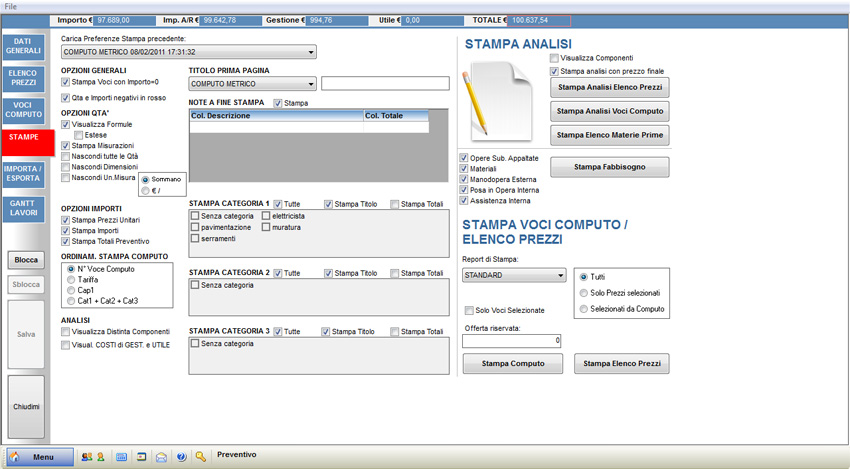Select the Tariffa ordering radio button
The height and width of the screenshot is (469, 850).
[68, 280]
